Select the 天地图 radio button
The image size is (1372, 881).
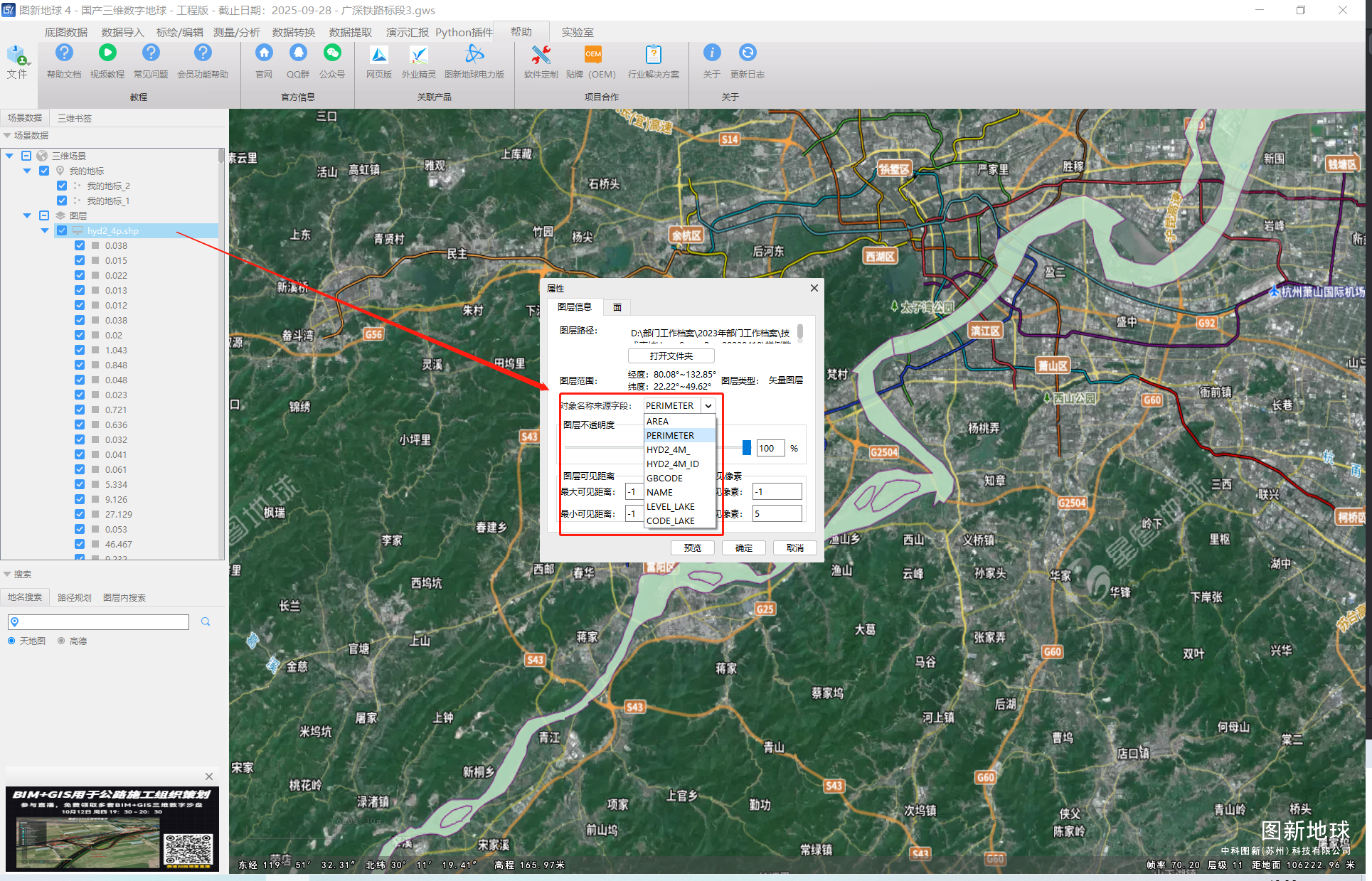click(x=11, y=641)
